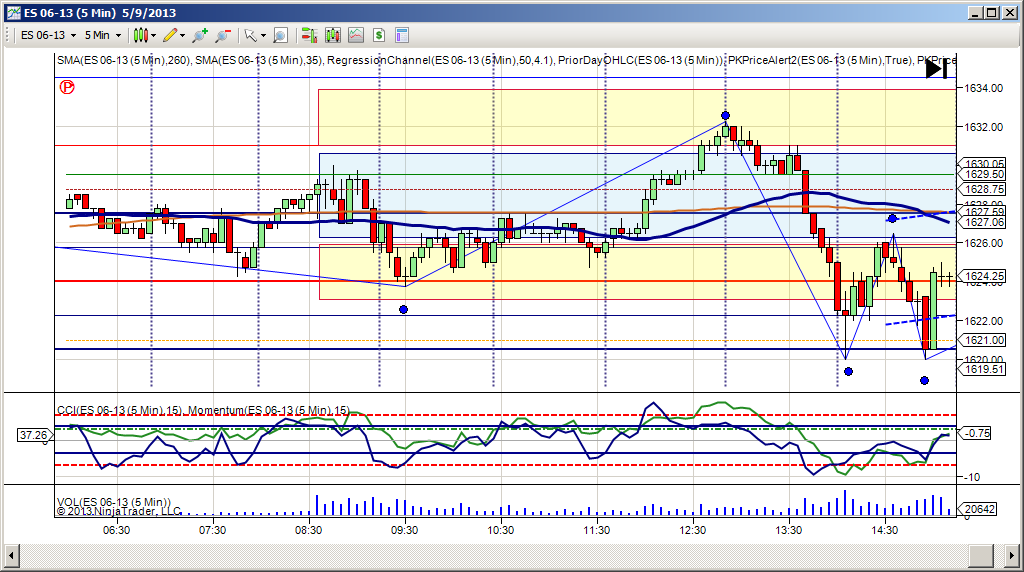Click the 37.26 CCI value label
The height and width of the screenshot is (572, 1024).
tap(33, 435)
